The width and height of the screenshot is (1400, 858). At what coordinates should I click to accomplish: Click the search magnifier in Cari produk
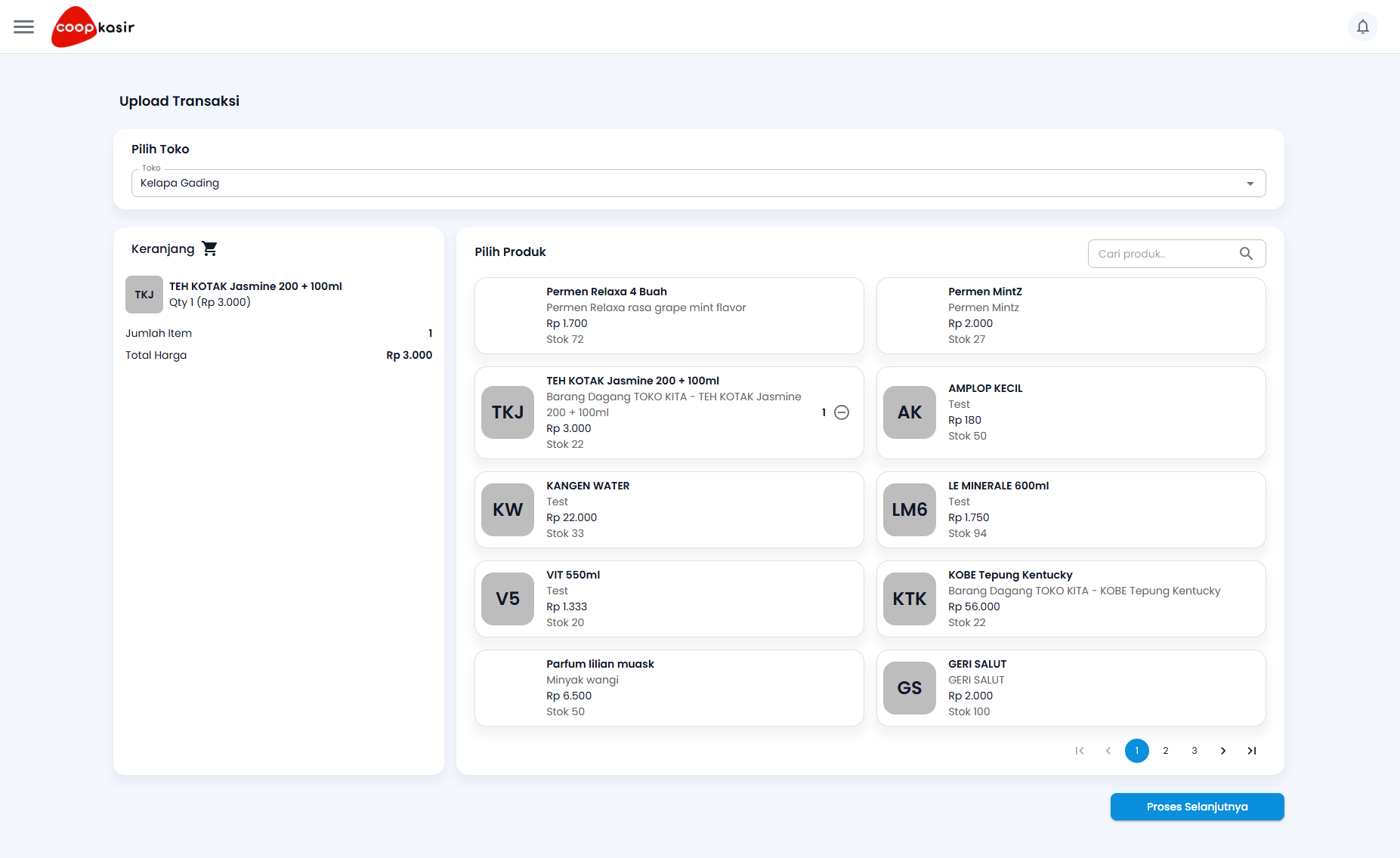(x=1246, y=254)
